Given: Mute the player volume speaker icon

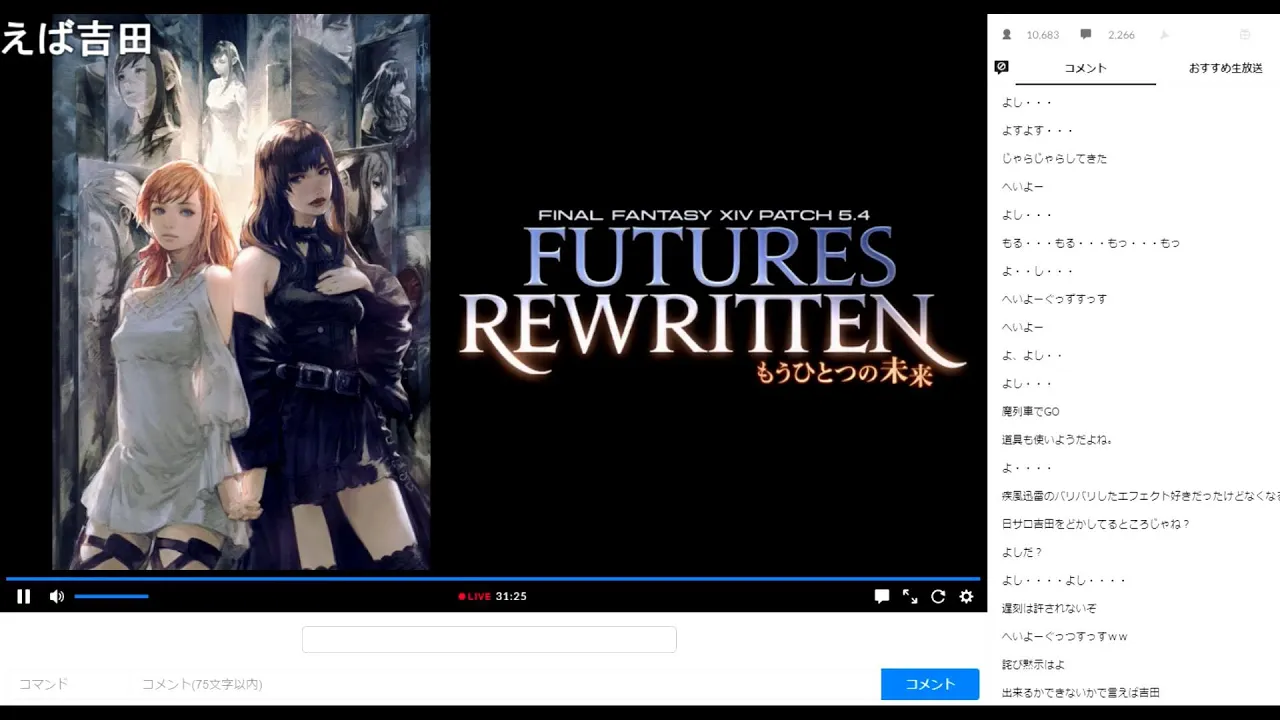Looking at the screenshot, I should click(x=57, y=597).
